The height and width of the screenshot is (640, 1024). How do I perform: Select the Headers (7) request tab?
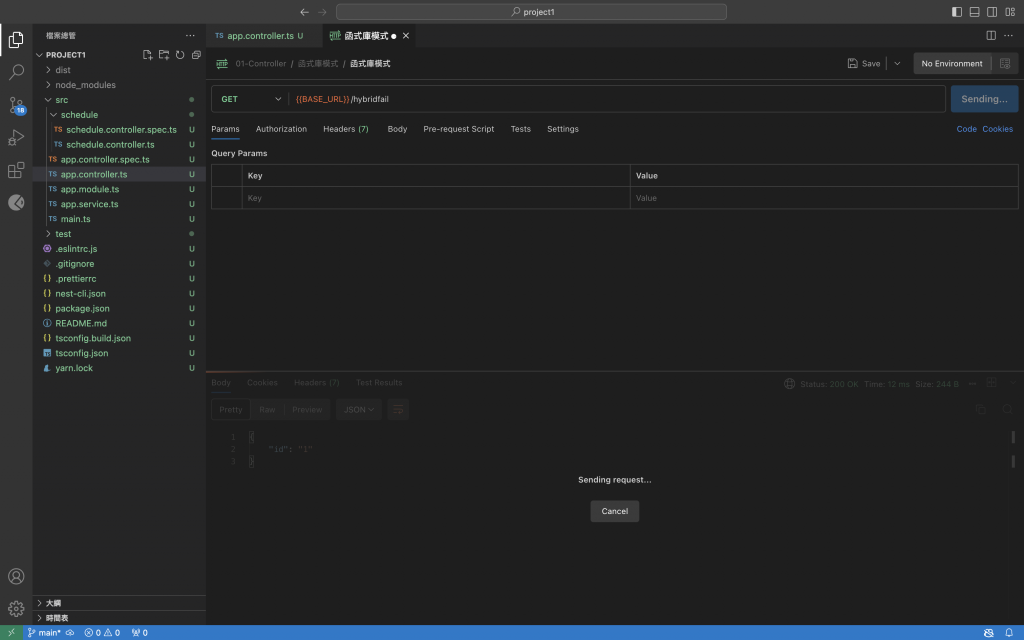345,129
